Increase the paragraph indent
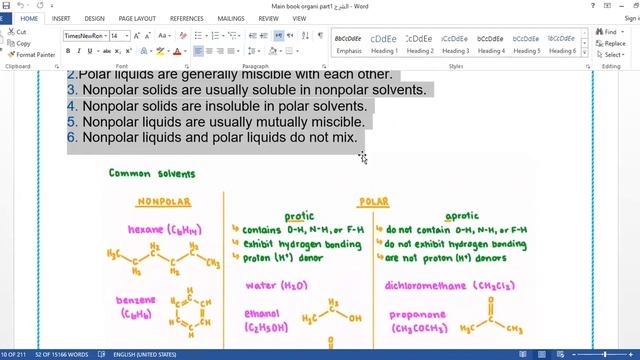The image size is (640, 360). click(264, 36)
